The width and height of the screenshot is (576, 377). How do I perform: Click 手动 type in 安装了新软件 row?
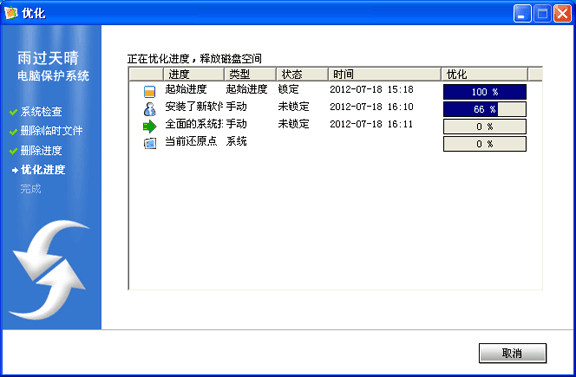236,107
